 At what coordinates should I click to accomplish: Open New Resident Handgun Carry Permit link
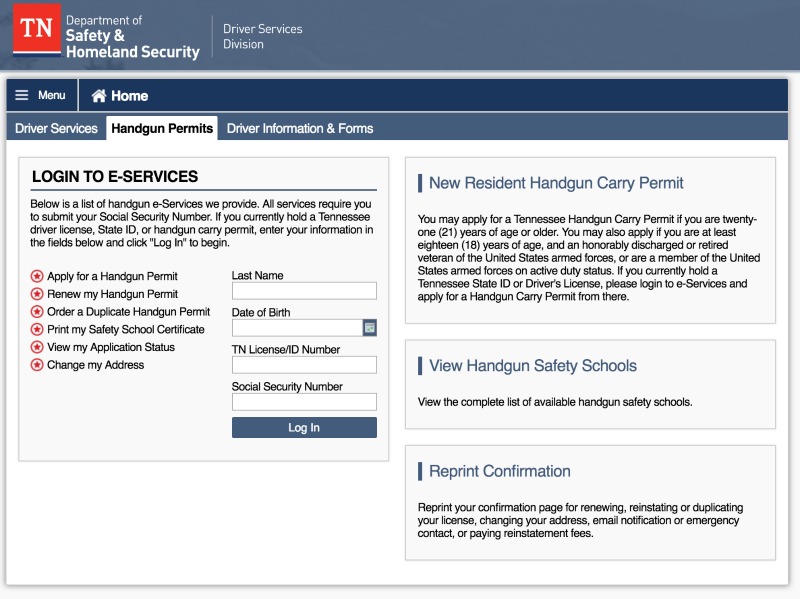(556, 183)
